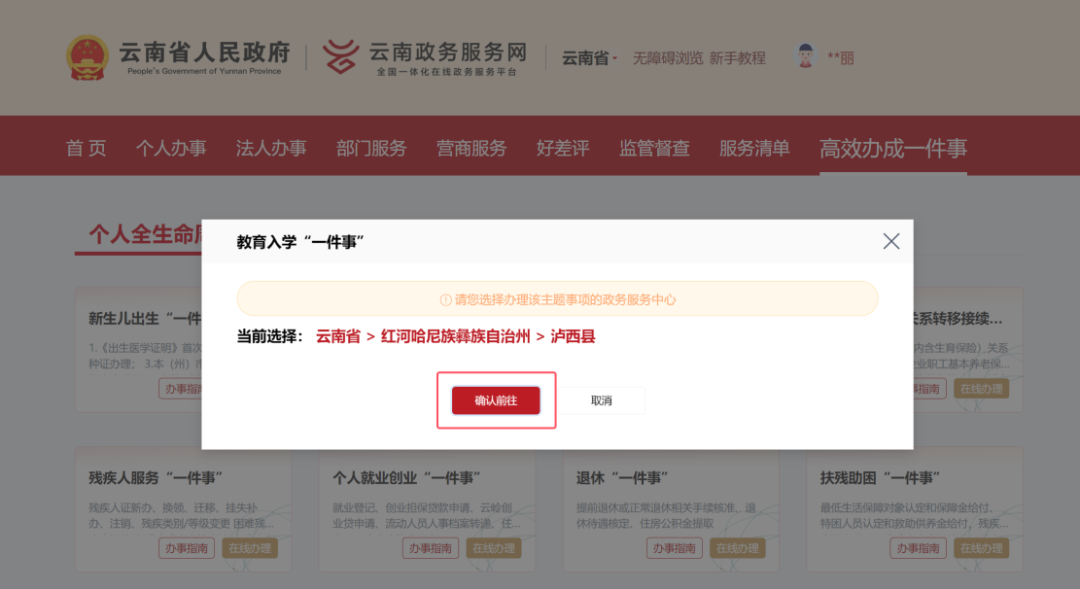Click the Yunnan government national emblem logo
This screenshot has height=589, width=1080.
[x=87, y=58]
